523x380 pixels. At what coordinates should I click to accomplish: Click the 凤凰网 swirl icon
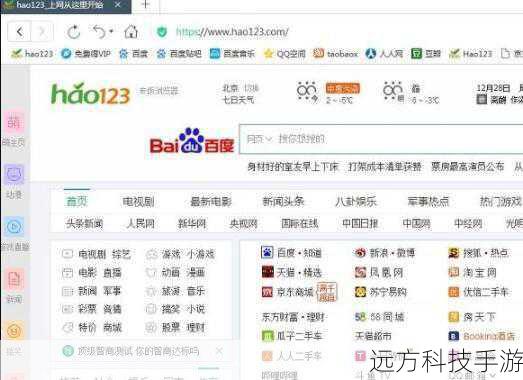(360, 272)
